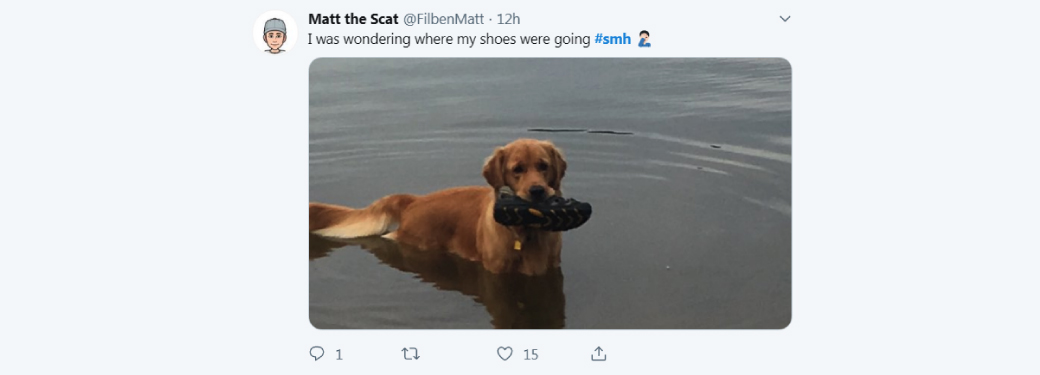
Task: Retweet the post using the arrows icon
Action: [411, 354]
